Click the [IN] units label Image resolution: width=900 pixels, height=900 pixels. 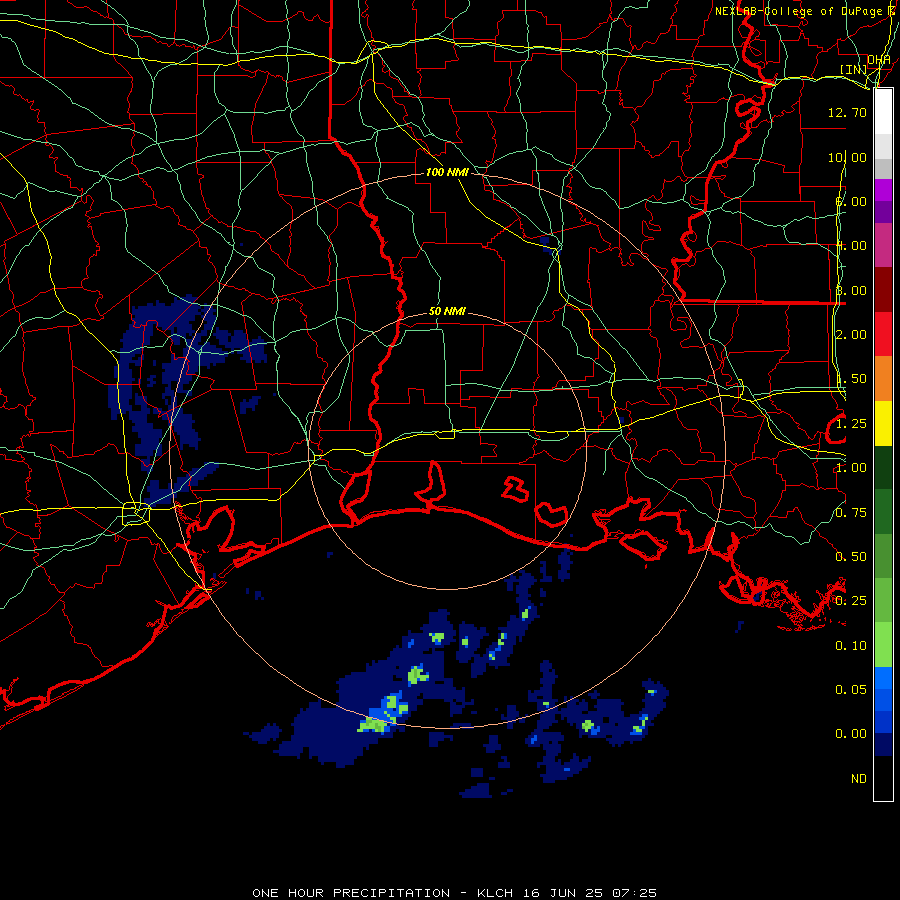pyautogui.click(x=853, y=69)
